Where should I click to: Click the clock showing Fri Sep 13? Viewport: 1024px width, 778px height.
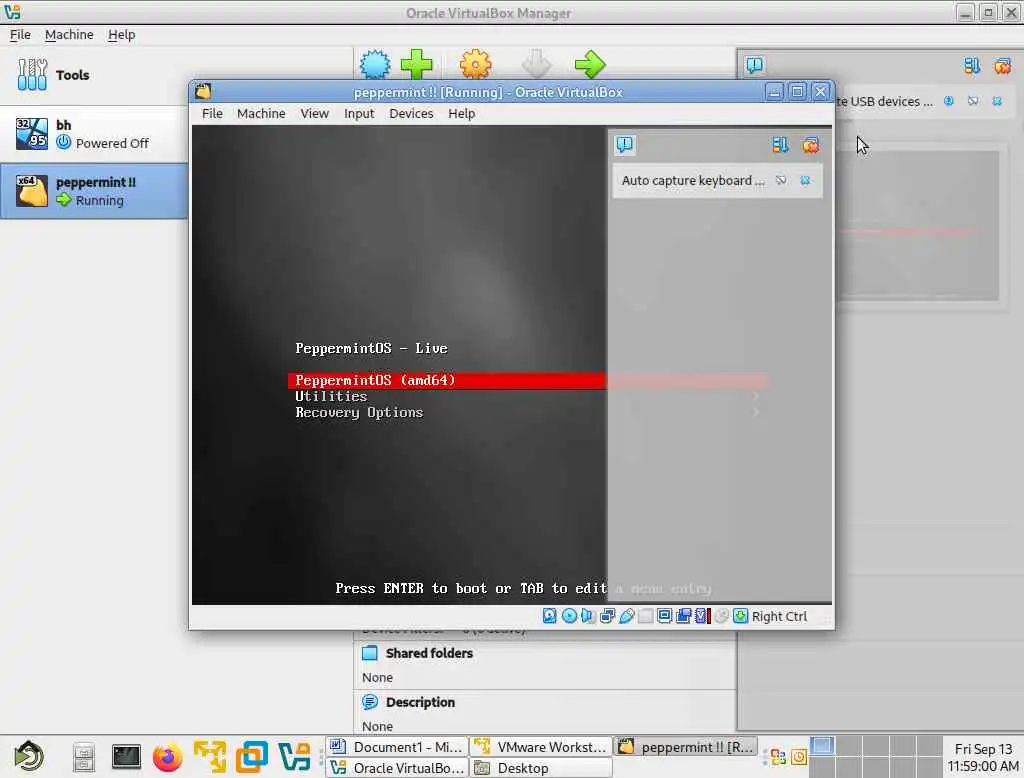tap(983, 757)
